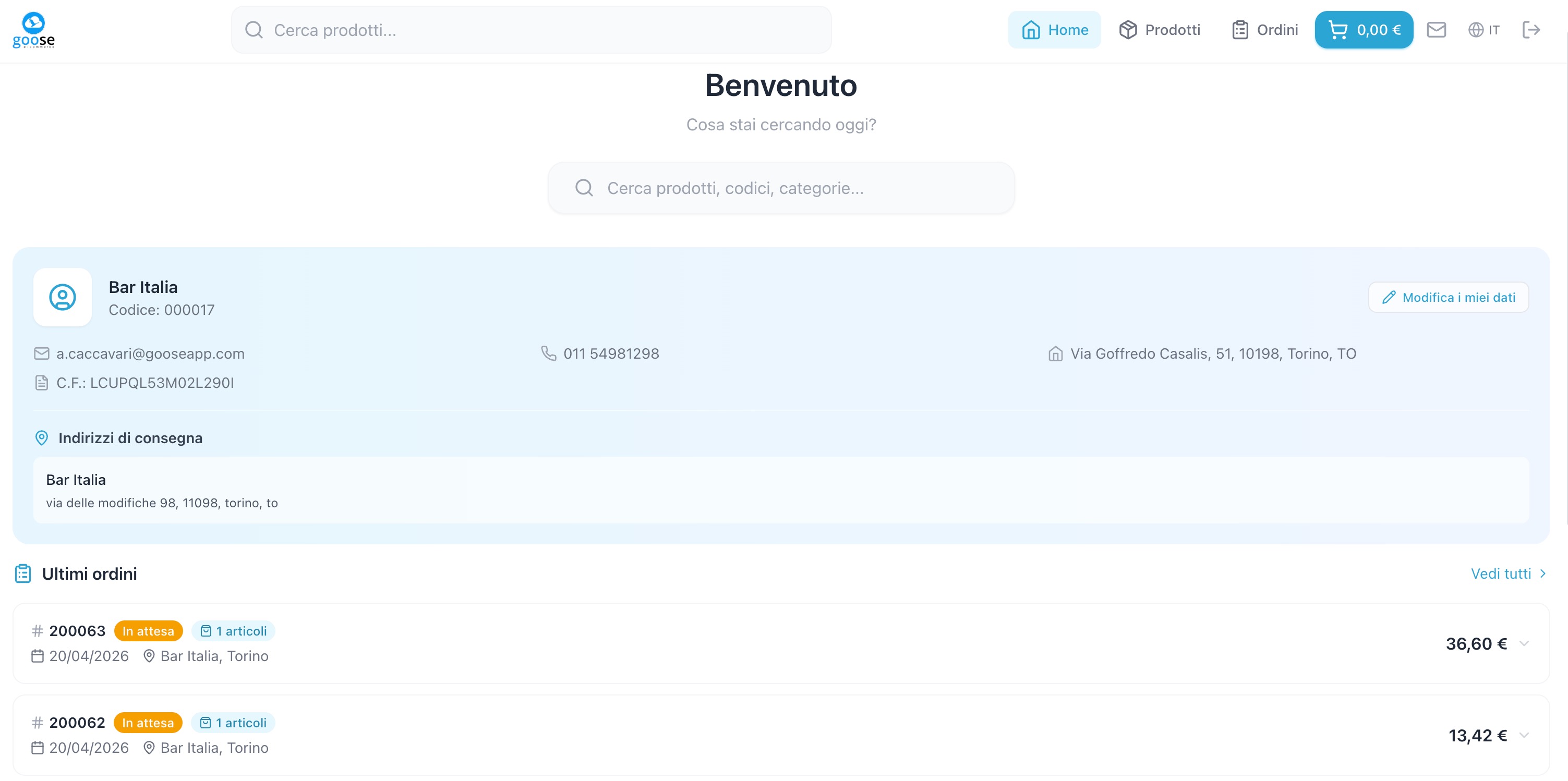Open the shopping cart showing 0,00 €
The image size is (1568, 781).
[1364, 30]
